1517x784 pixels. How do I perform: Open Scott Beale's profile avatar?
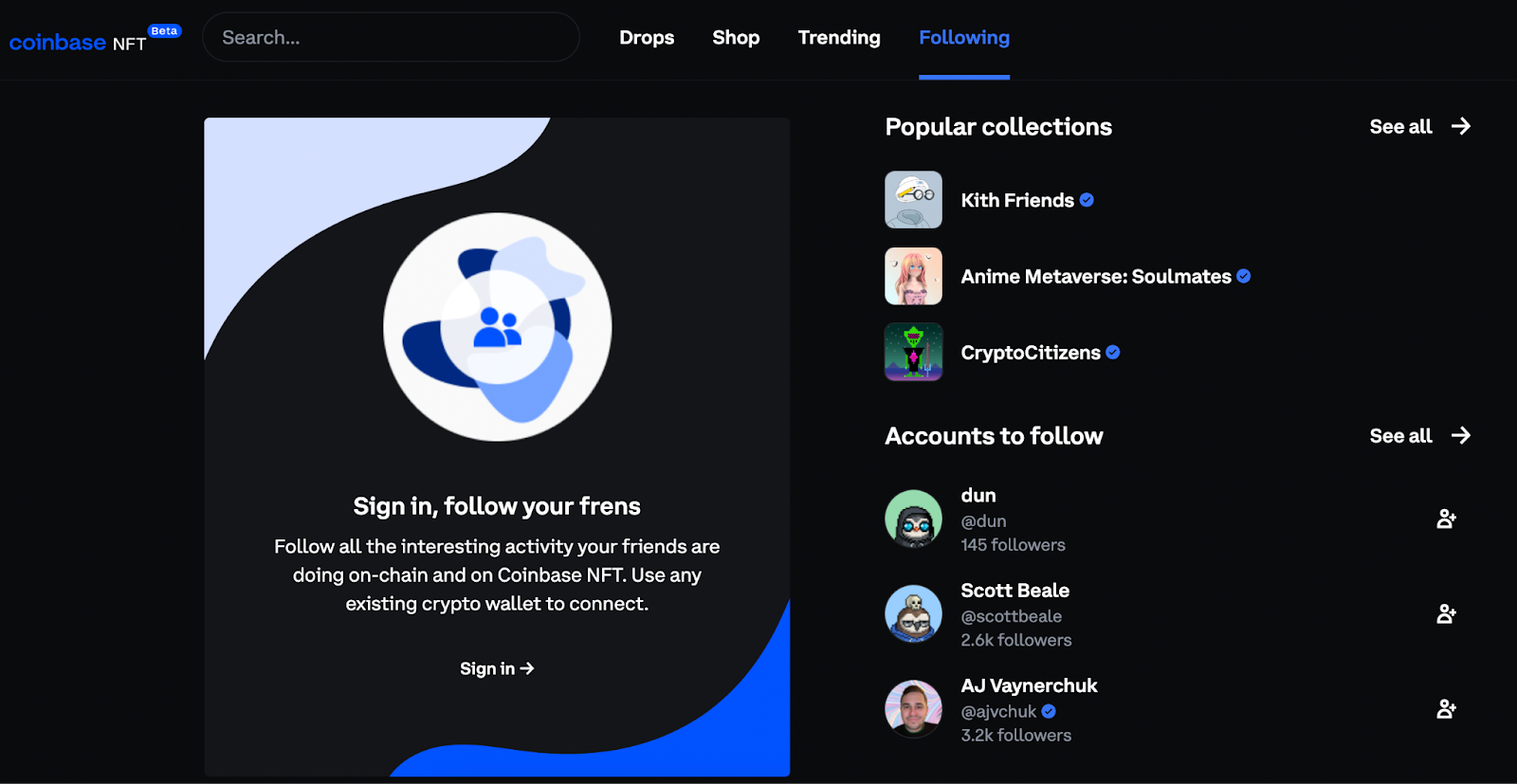point(913,613)
